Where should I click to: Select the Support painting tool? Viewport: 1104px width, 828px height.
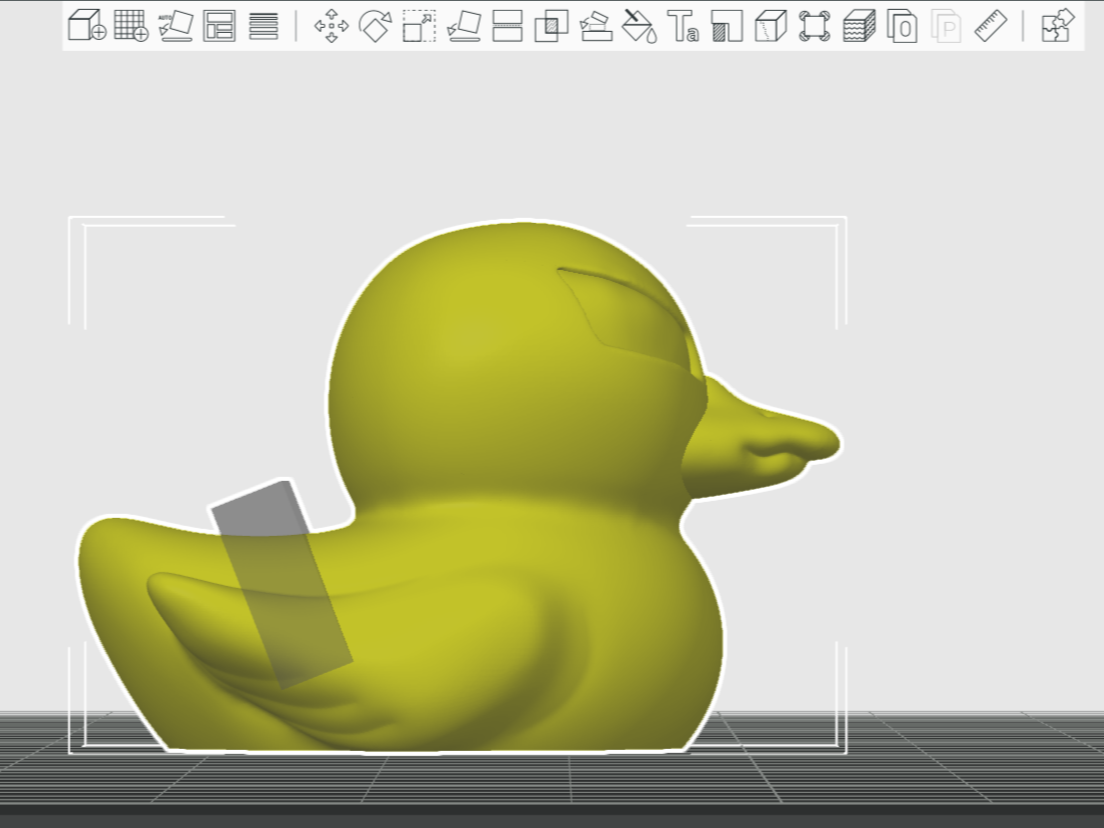pos(596,26)
